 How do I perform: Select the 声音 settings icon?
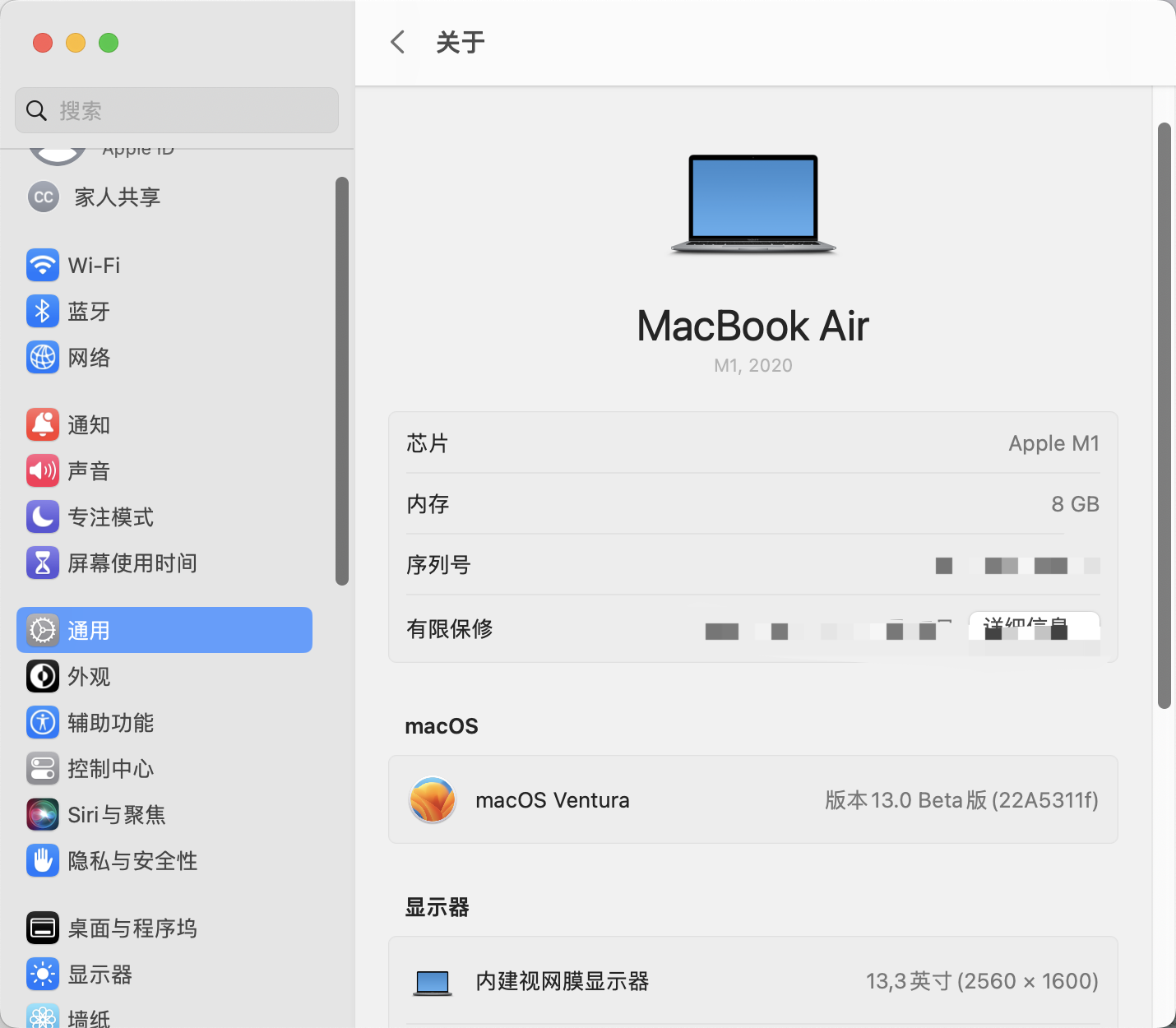(x=87, y=470)
